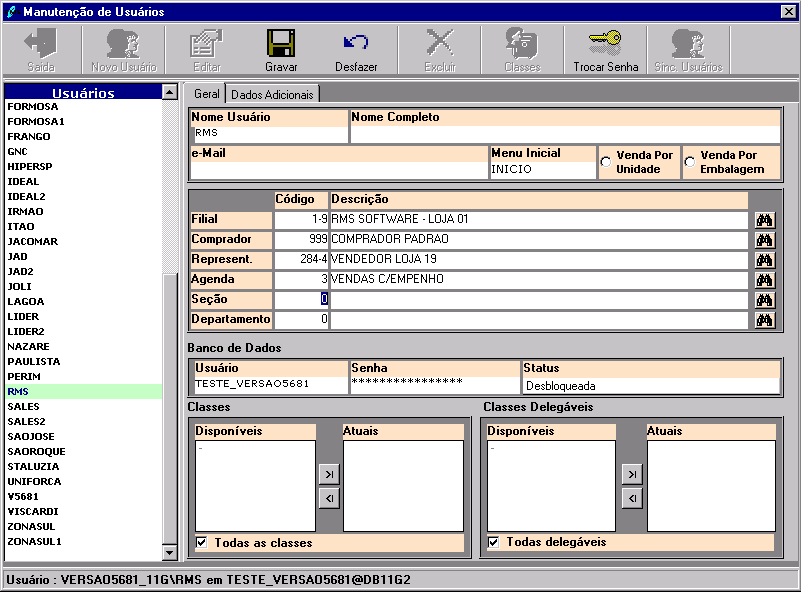This screenshot has width=801, height=592.
Task: Uncheck Todas as classes checkbox
Action: (x=202, y=542)
